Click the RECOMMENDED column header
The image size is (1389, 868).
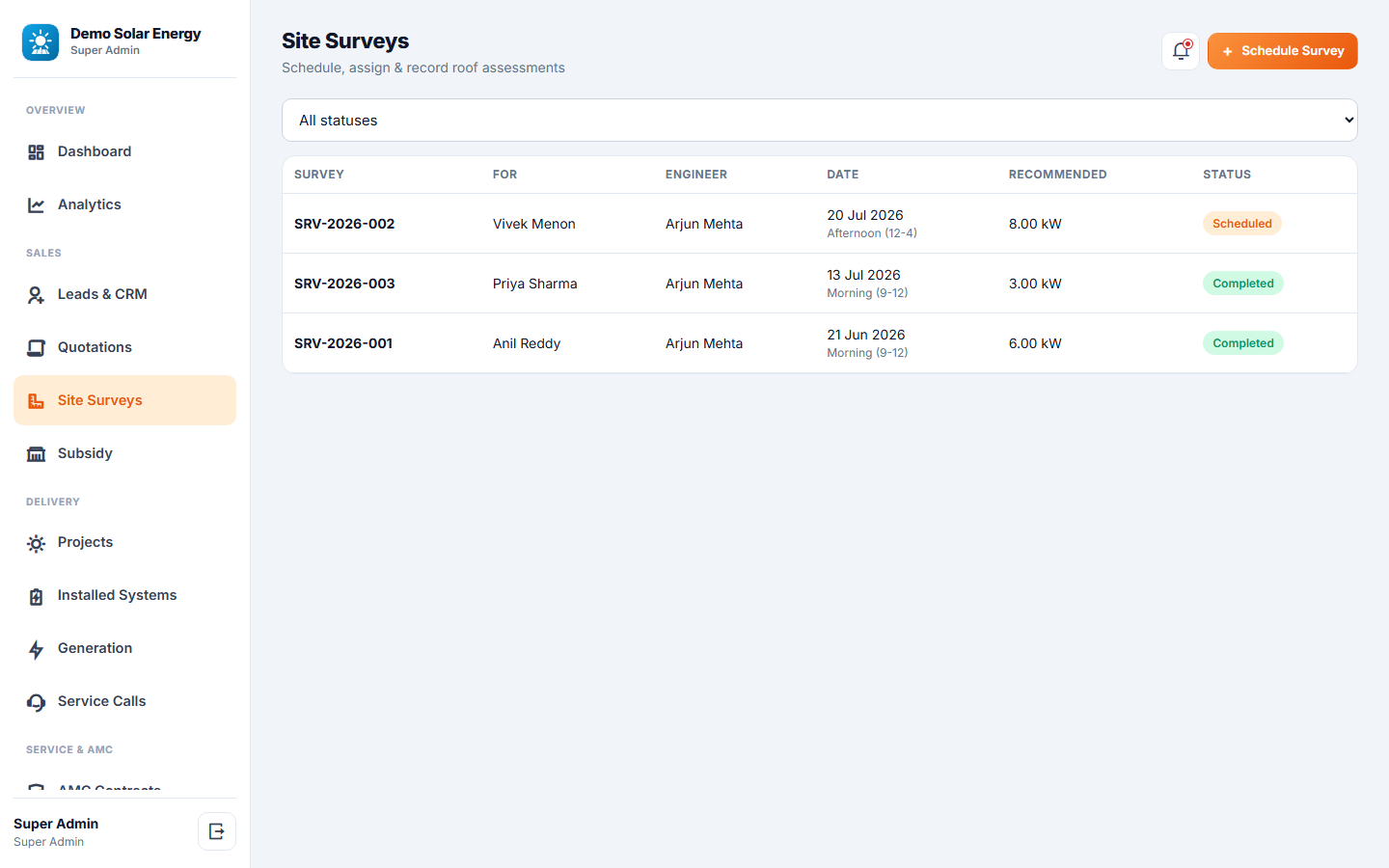pos(1058,175)
